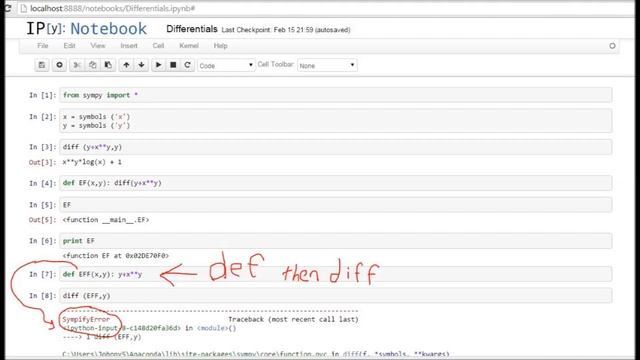Click the Out[5]: prompt label

42,220
